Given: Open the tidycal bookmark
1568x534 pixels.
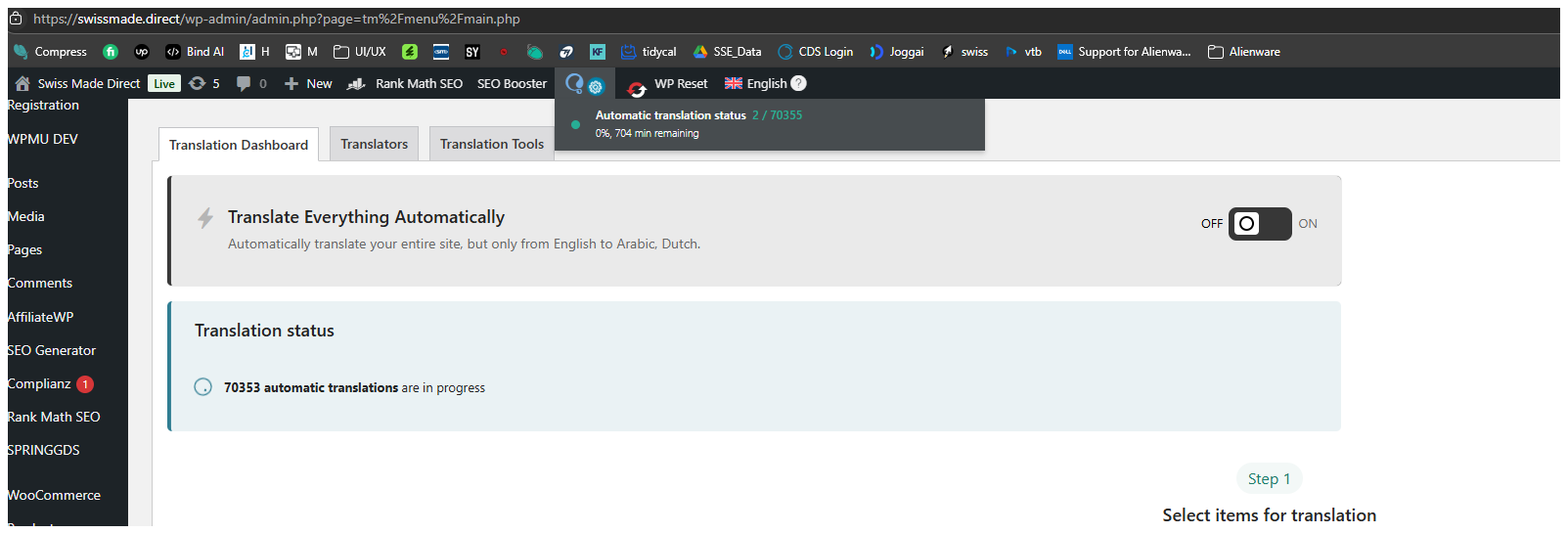Looking at the screenshot, I should tap(649, 52).
